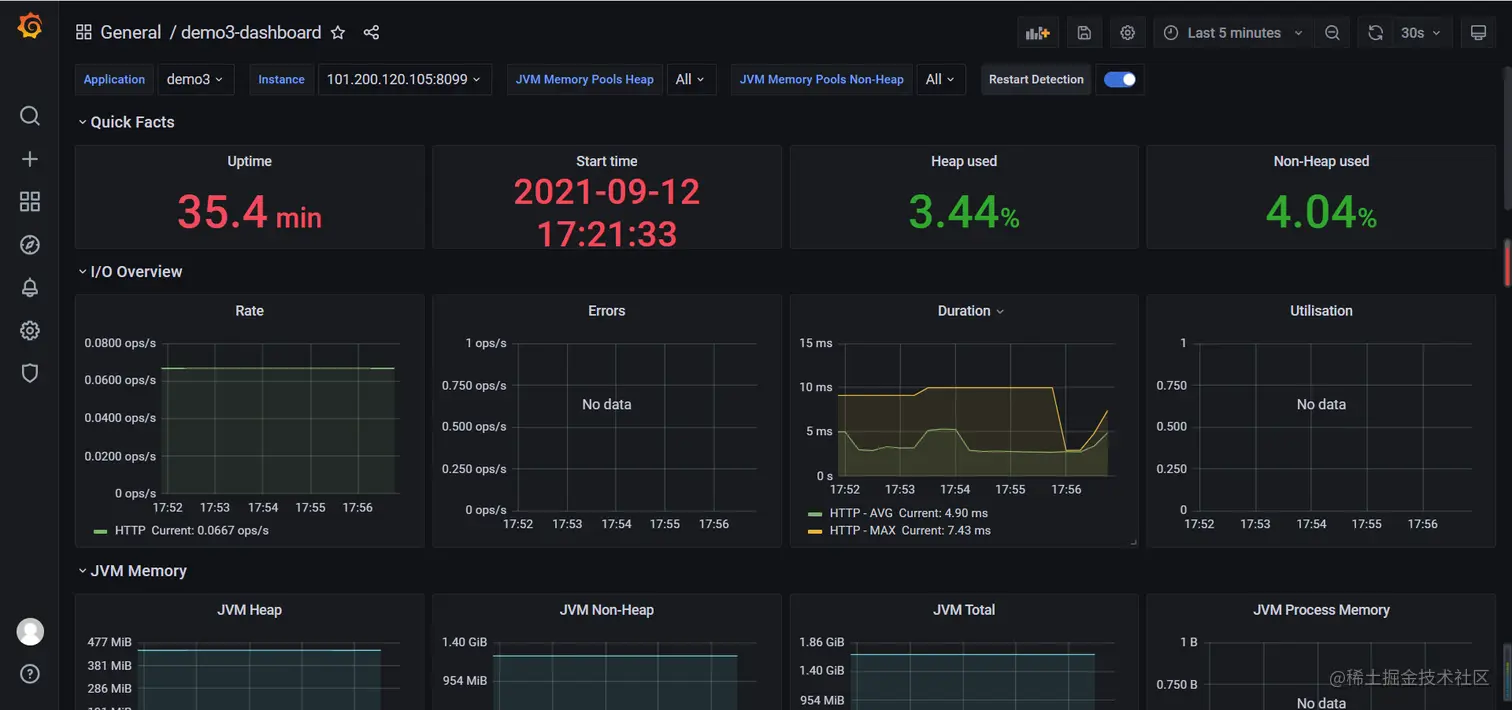Toggle HTTP series in Rate legend
Image resolution: width=1512 pixels, height=710 pixels.
pyautogui.click(x=130, y=531)
